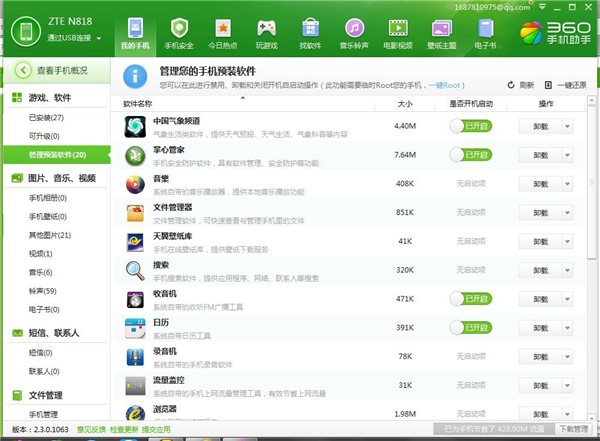Screen dimensions: 600x441
Task: Click the 文件管理器 app icon
Action: pyautogui.click(x=135, y=213)
